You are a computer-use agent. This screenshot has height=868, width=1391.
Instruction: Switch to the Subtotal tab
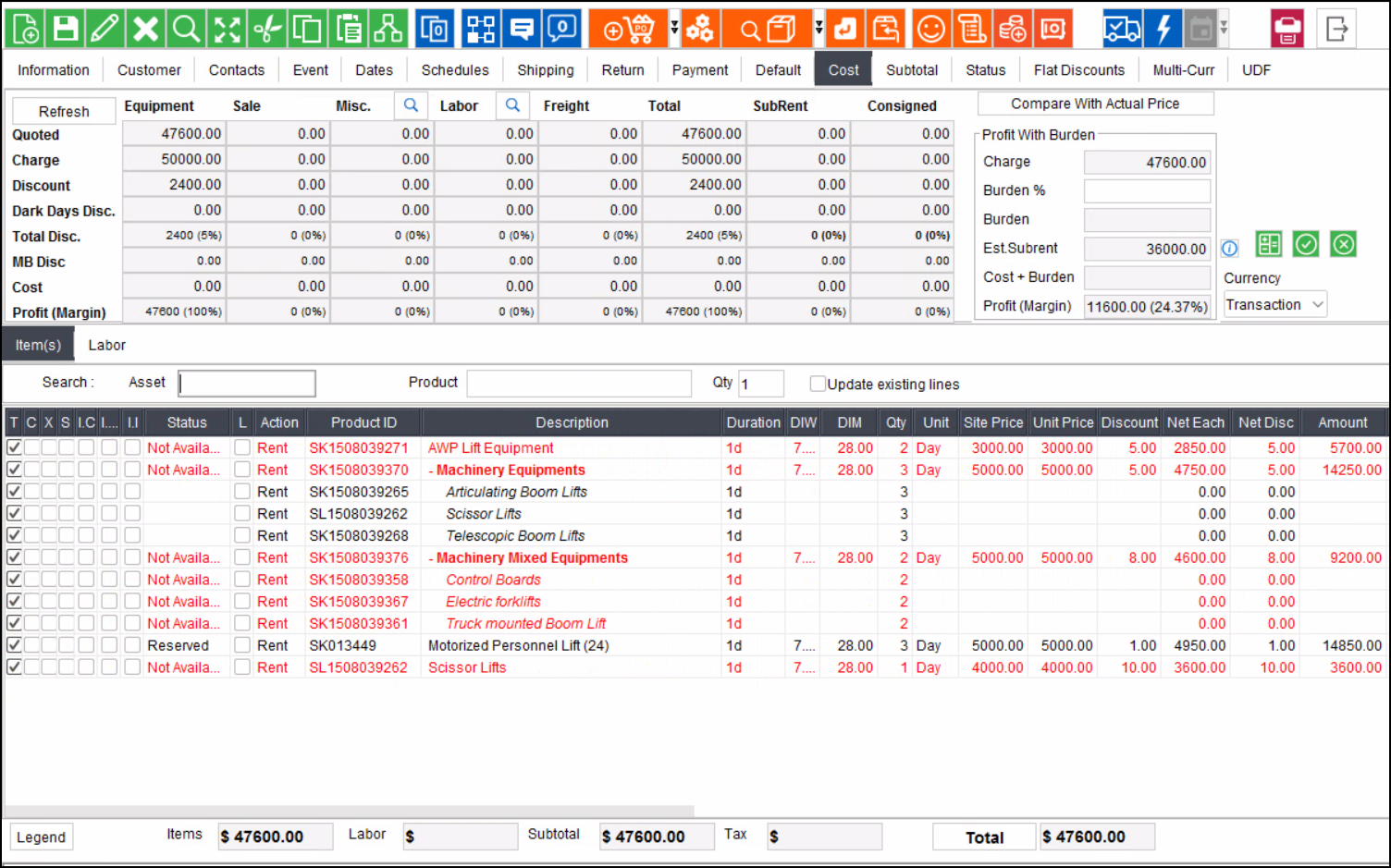(911, 70)
